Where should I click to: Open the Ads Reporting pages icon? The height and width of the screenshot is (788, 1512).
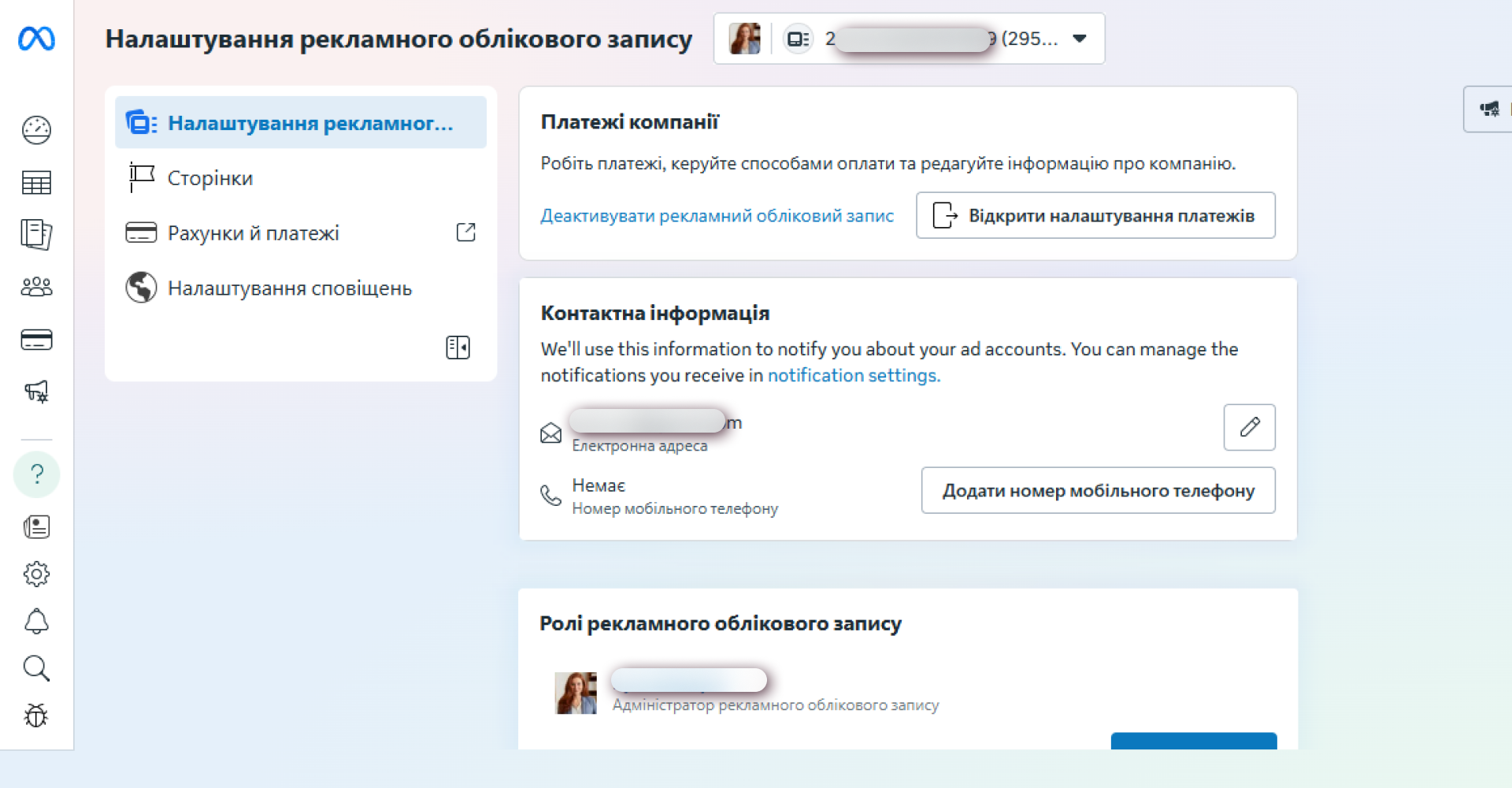[37, 233]
